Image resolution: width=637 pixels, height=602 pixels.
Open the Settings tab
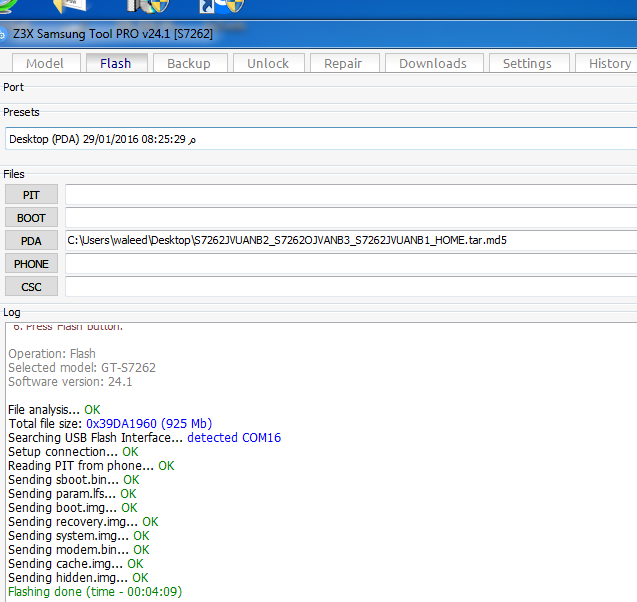point(529,63)
